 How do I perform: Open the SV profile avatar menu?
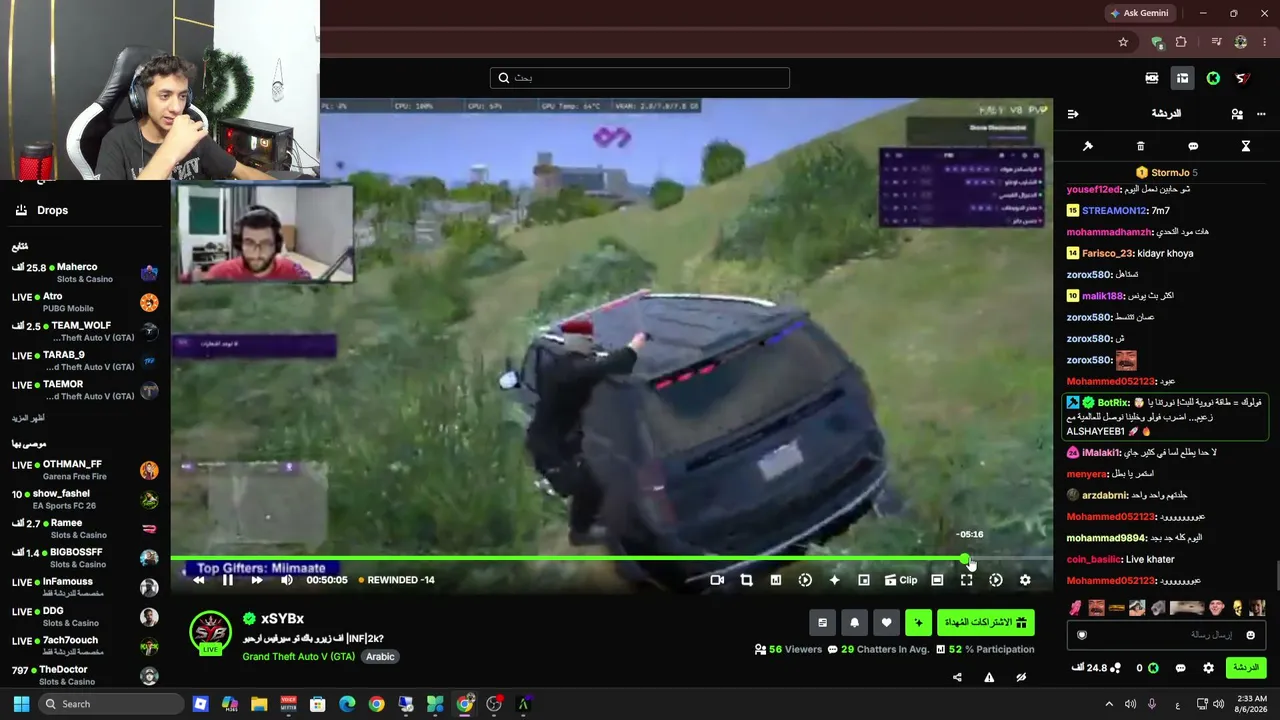pos(1243,78)
